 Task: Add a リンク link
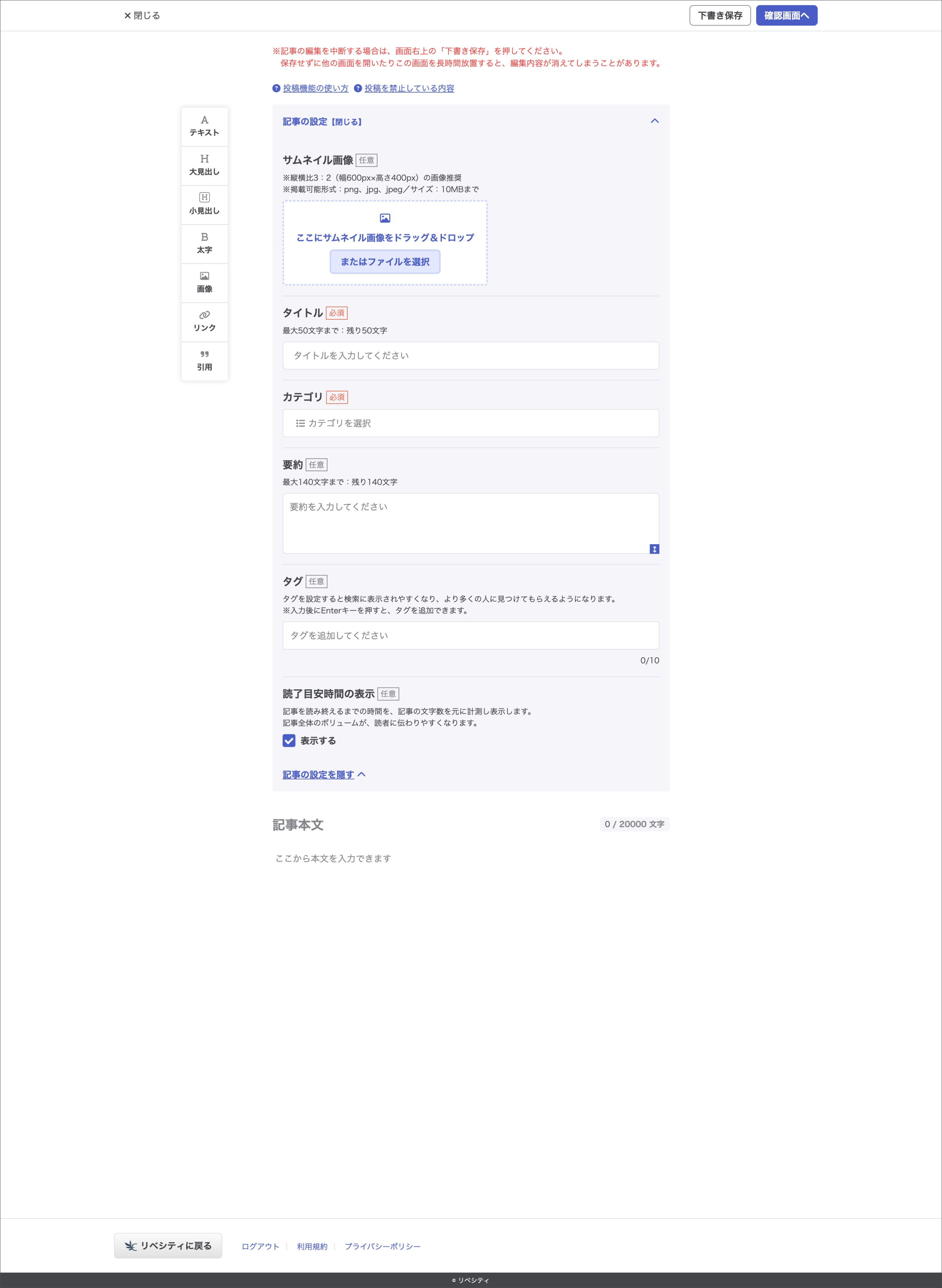pyautogui.click(x=204, y=322)
